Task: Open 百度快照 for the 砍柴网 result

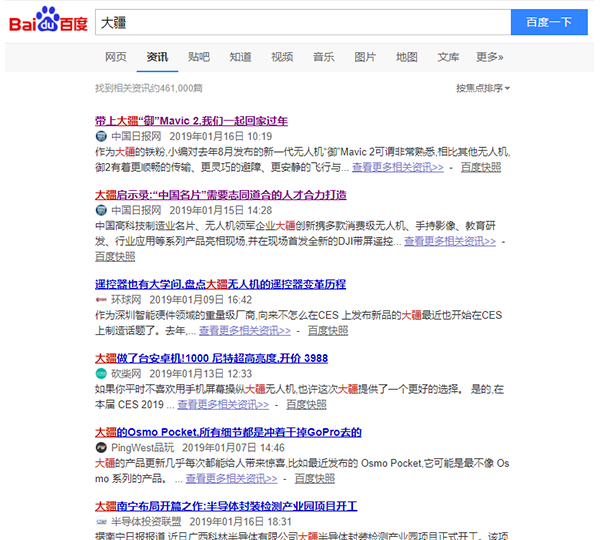Action: coord(306,404)
